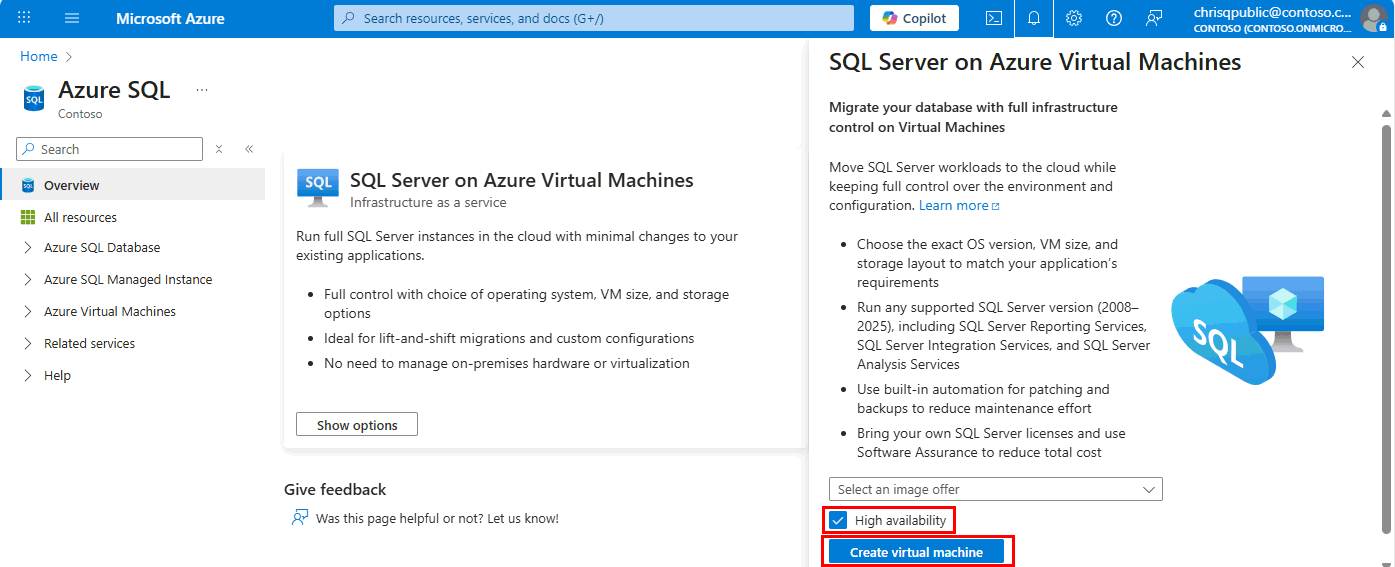Uncheck the High availability checkbox
This screenshot has width=1395, height=567.
point(839,521)
